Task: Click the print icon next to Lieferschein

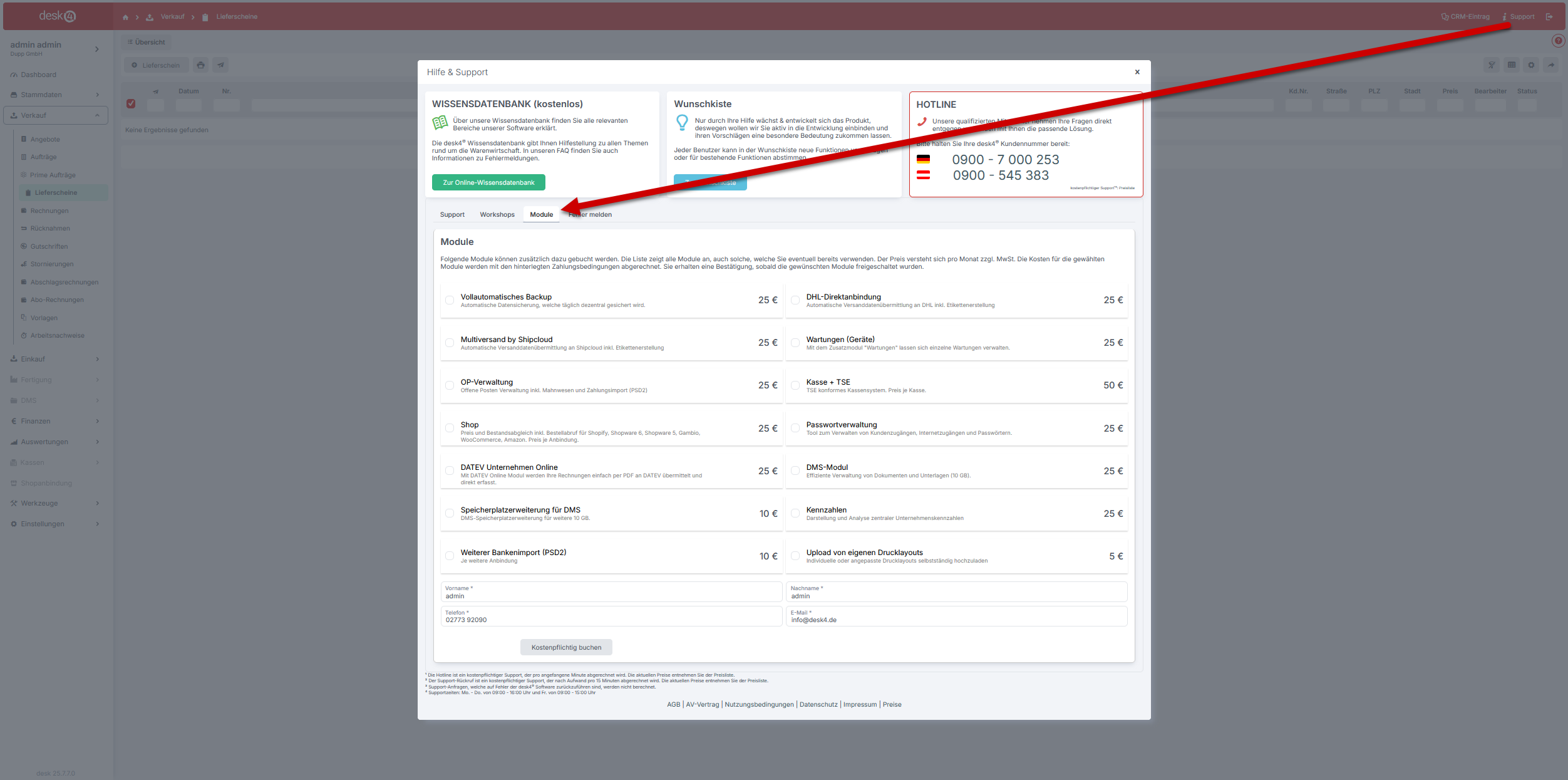Action: [x=200, y=65]
